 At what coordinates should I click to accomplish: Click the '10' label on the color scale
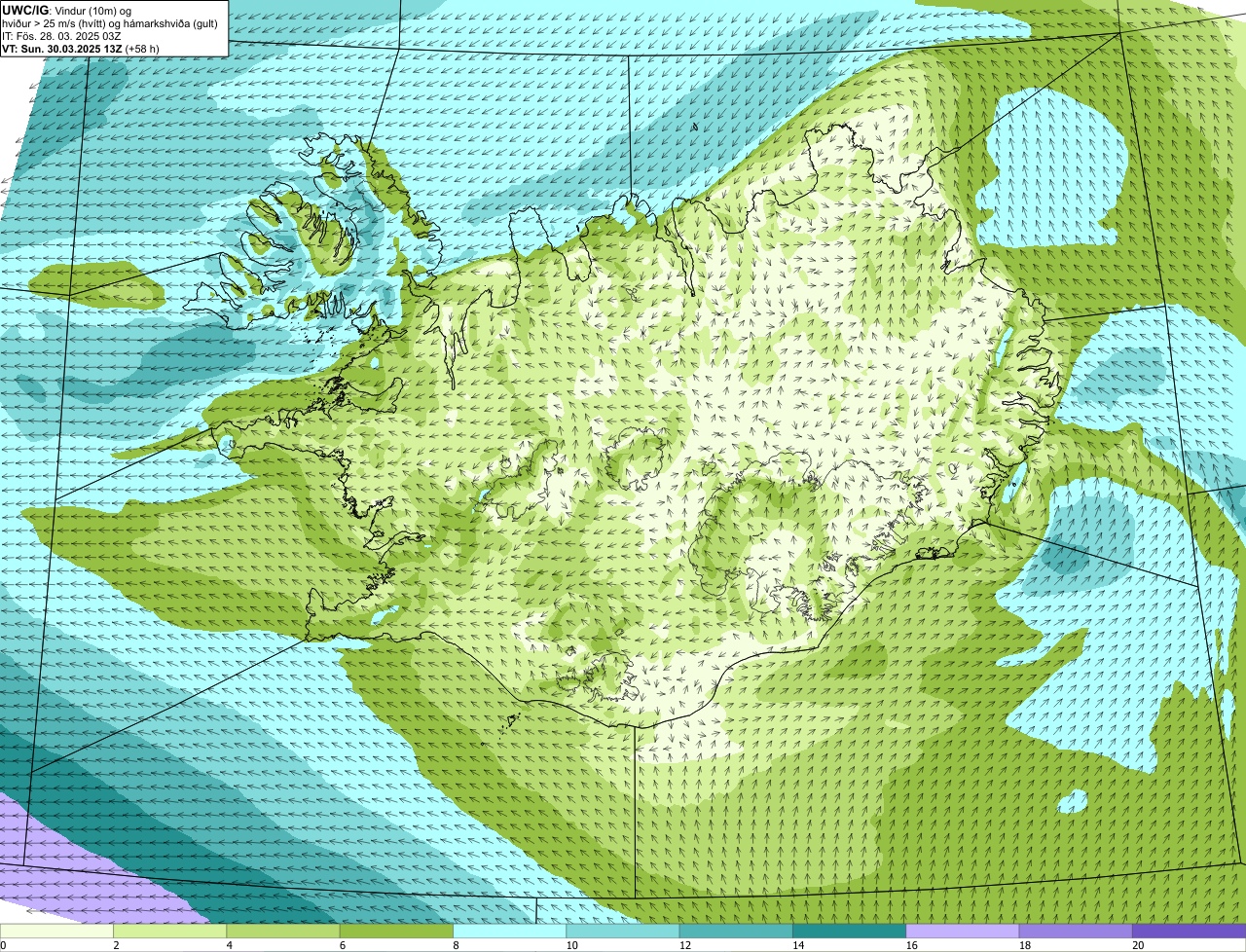click(x=571, y=945)
